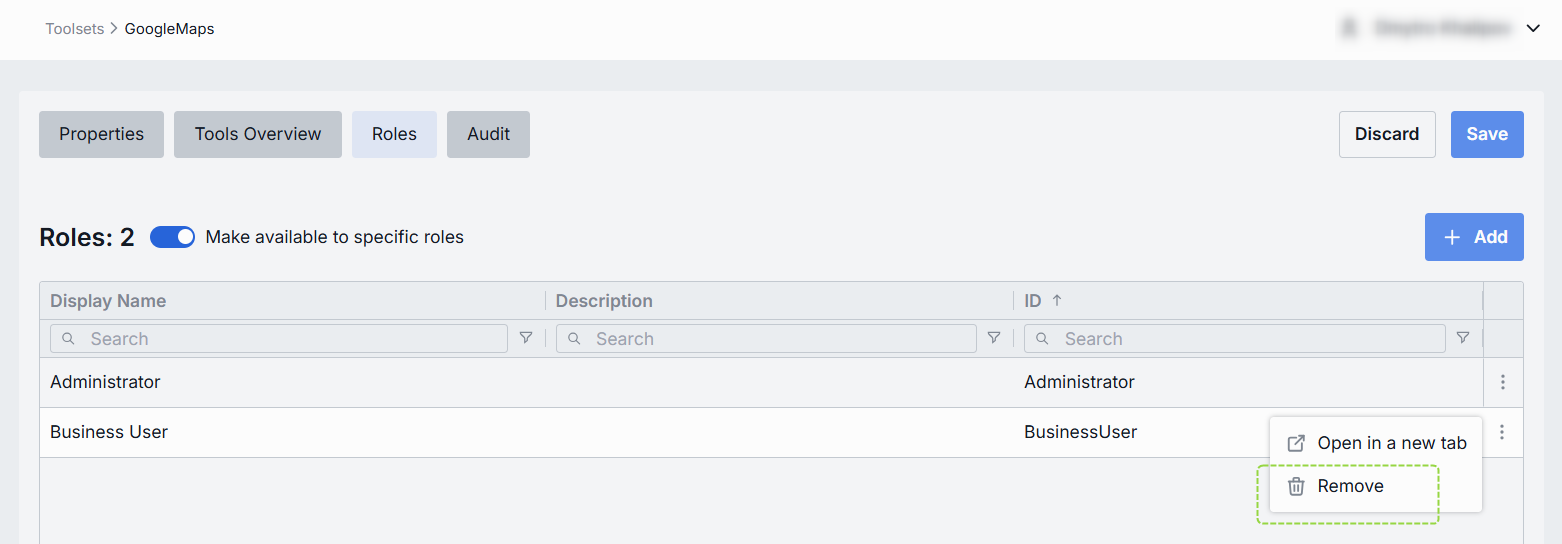Toggle Make available to specific roles
The image size is (1562, 544).
172,237
